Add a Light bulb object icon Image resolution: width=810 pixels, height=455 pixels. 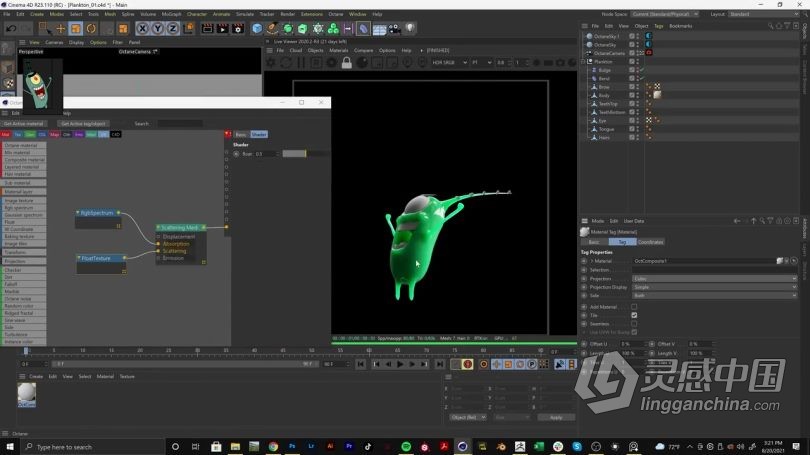410,28
